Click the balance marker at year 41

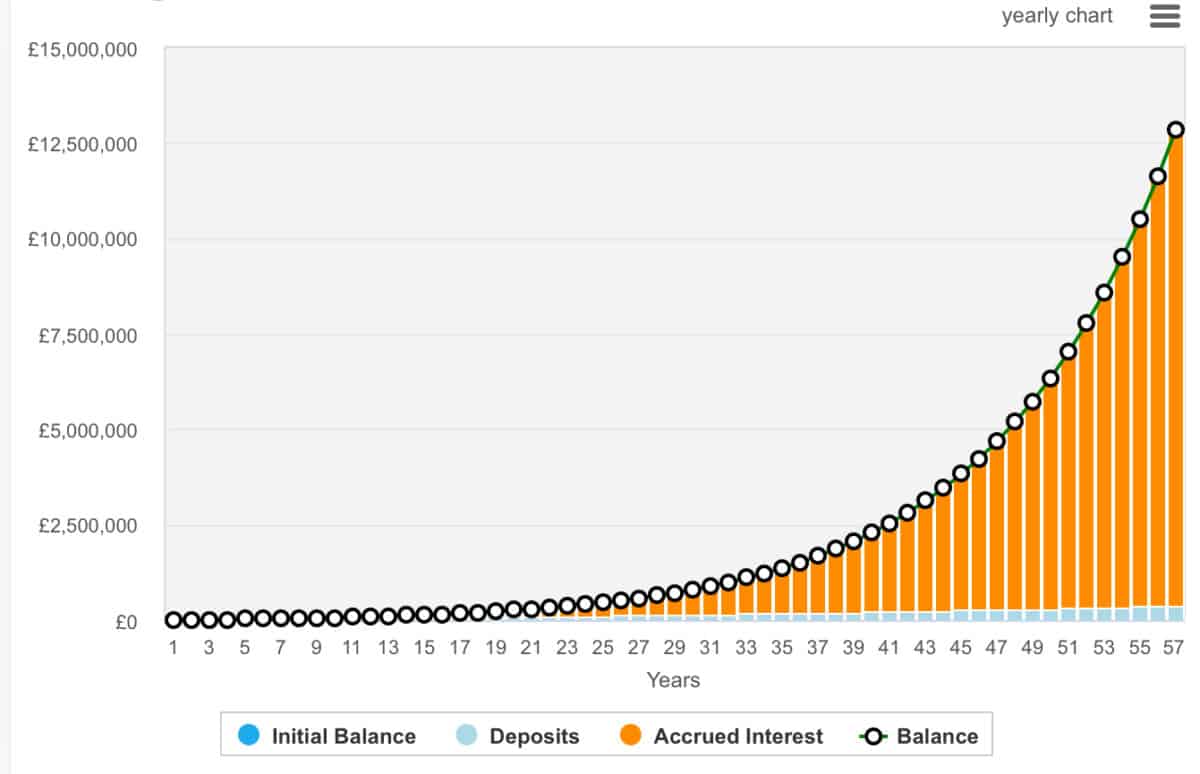pyautogui.click(x=889, y=523)
